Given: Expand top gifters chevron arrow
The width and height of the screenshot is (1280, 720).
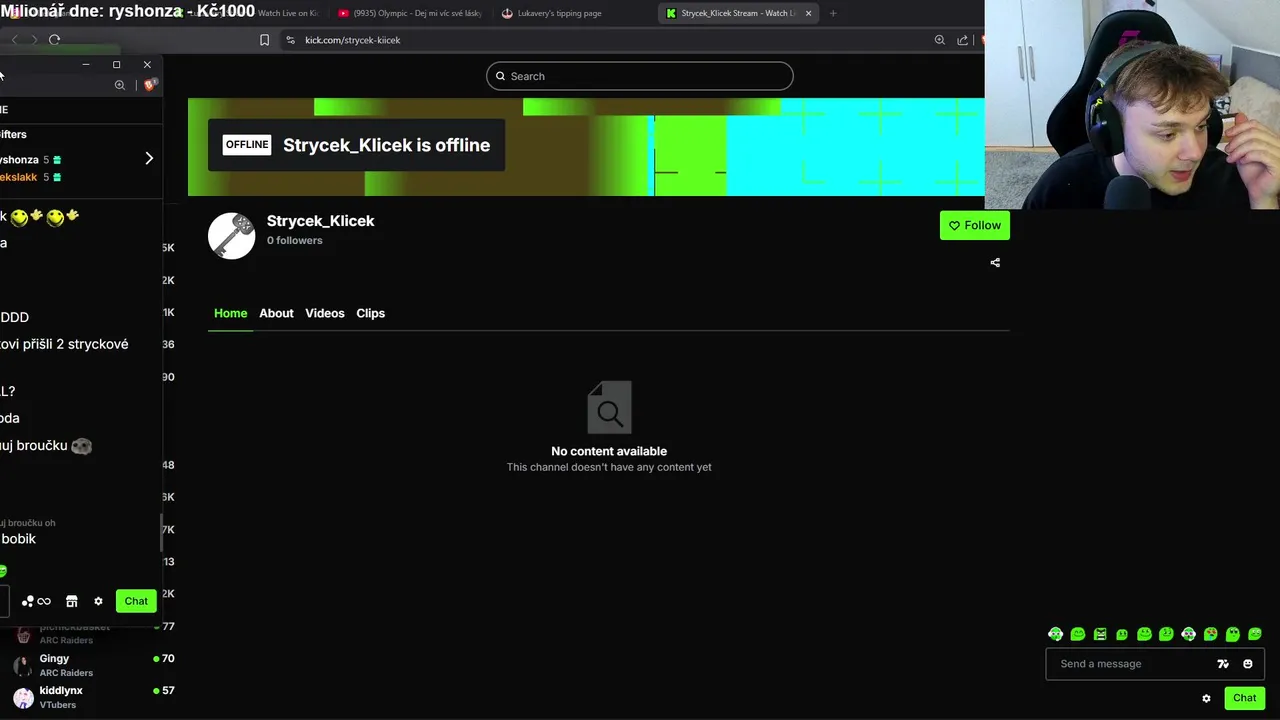Looking at the screenshot, I should (x=149, y=158).
